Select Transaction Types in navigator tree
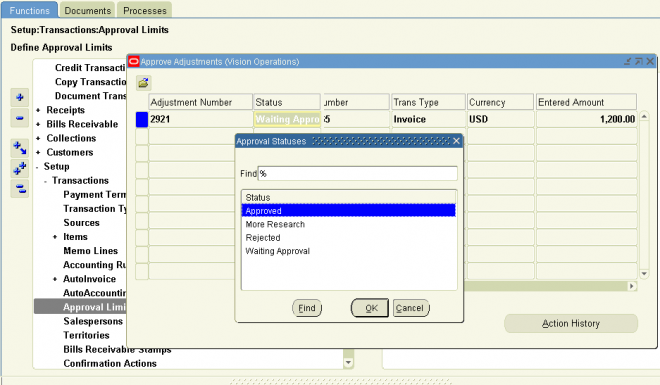This screenshot has width=660, height=385. point(94,209)
